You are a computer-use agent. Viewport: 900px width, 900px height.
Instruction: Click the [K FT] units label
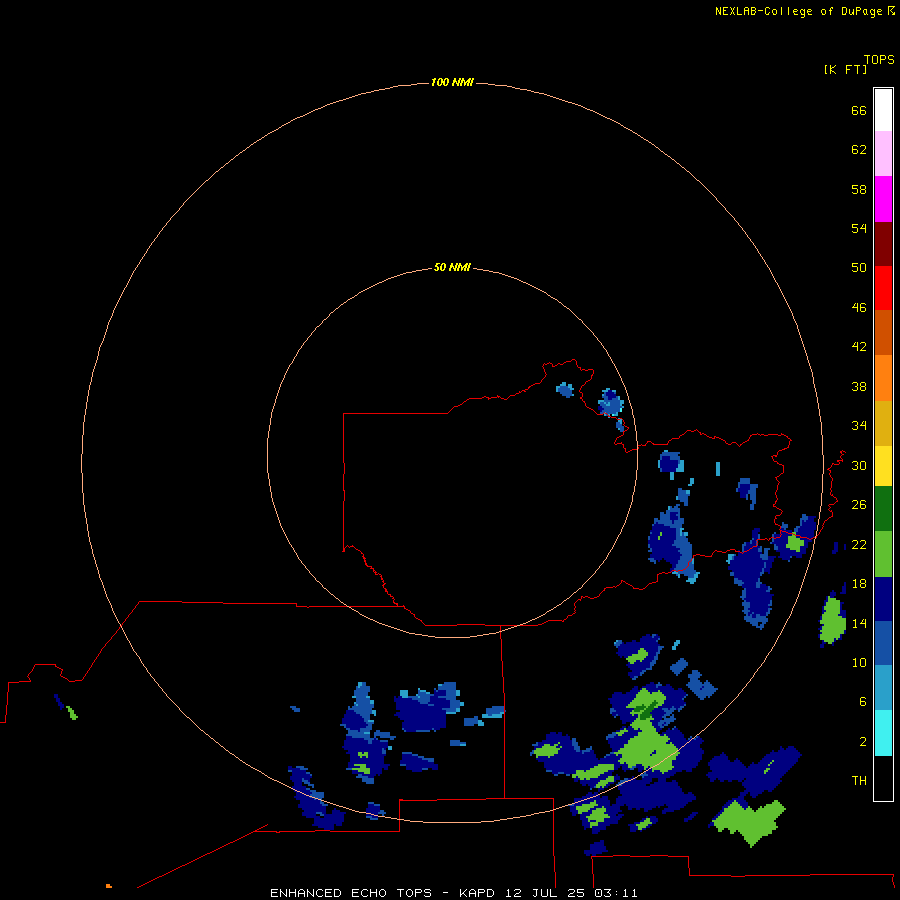(845, 69)
